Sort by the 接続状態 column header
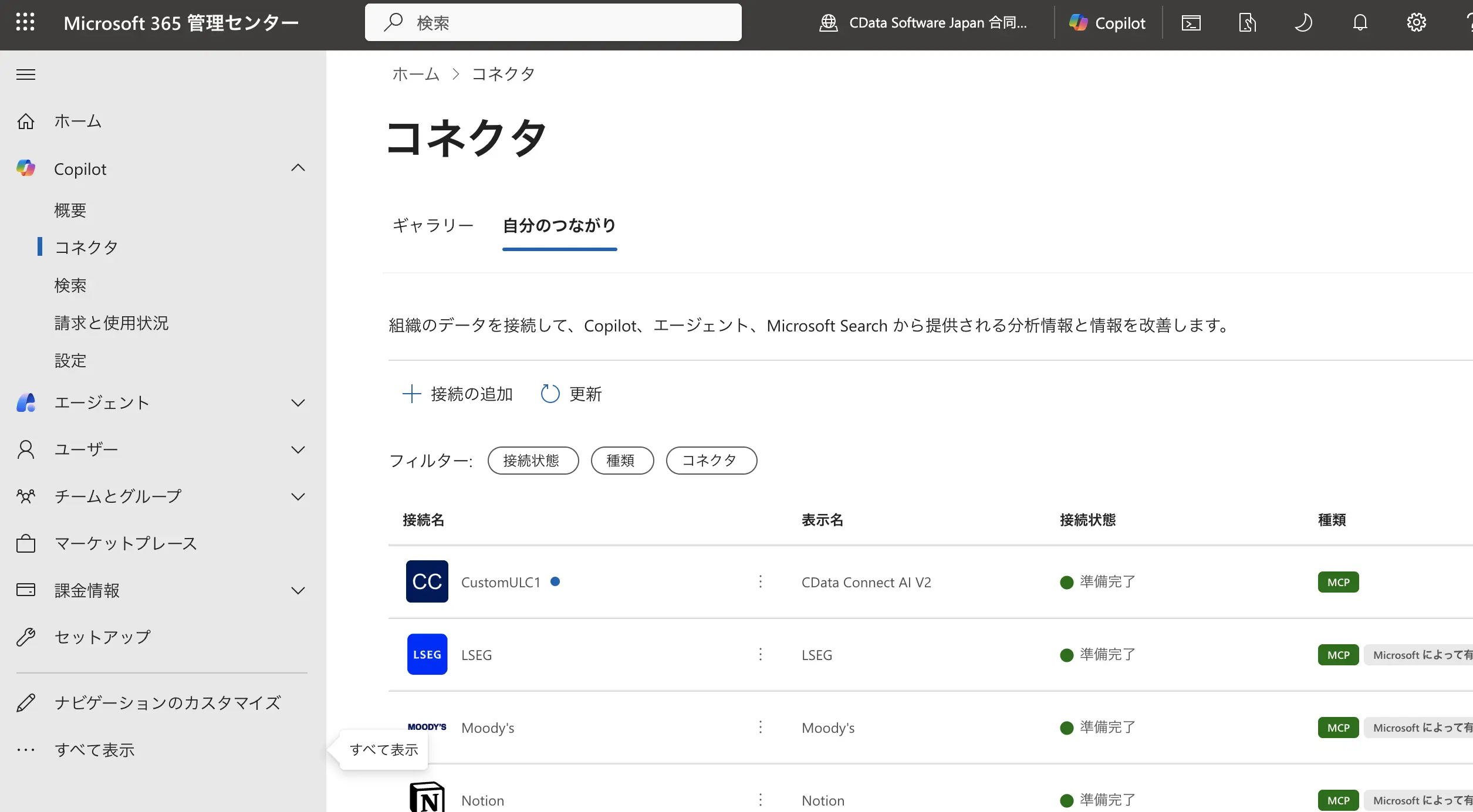 (1087, 520)
